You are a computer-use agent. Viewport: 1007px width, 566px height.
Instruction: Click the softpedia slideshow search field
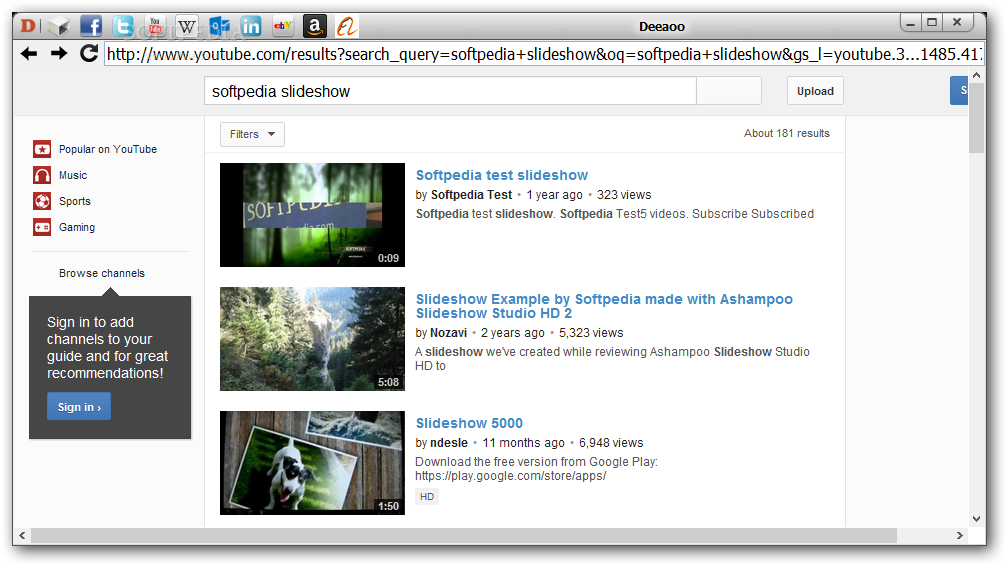coord(450,91)
